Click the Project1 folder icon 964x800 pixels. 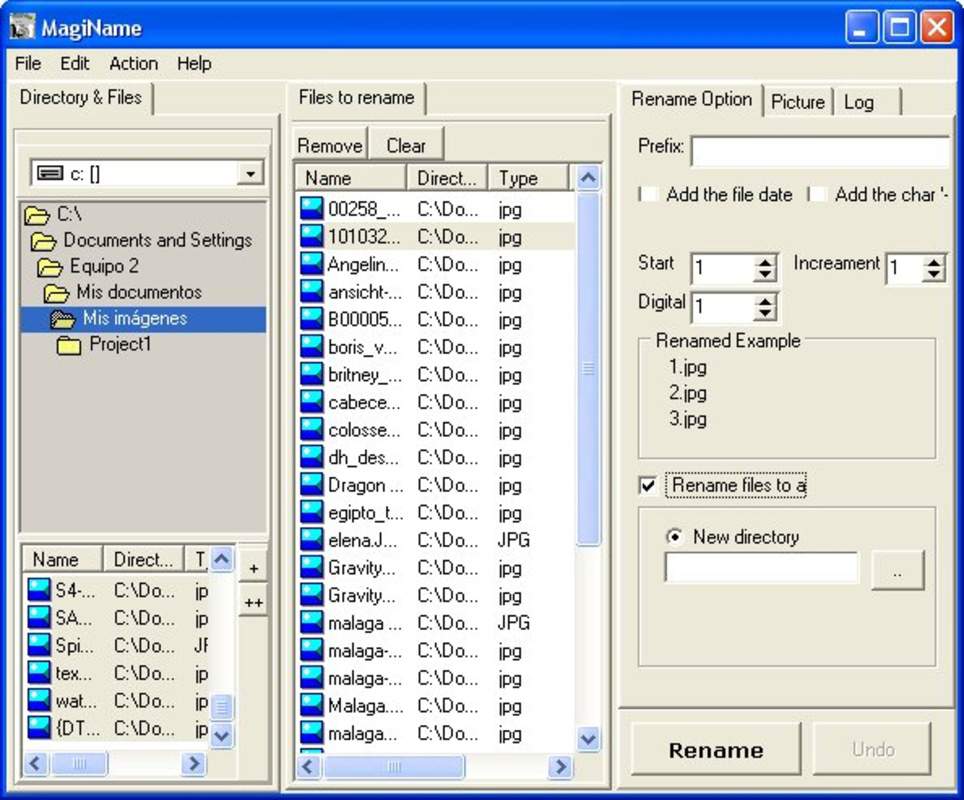click(69, 346)
